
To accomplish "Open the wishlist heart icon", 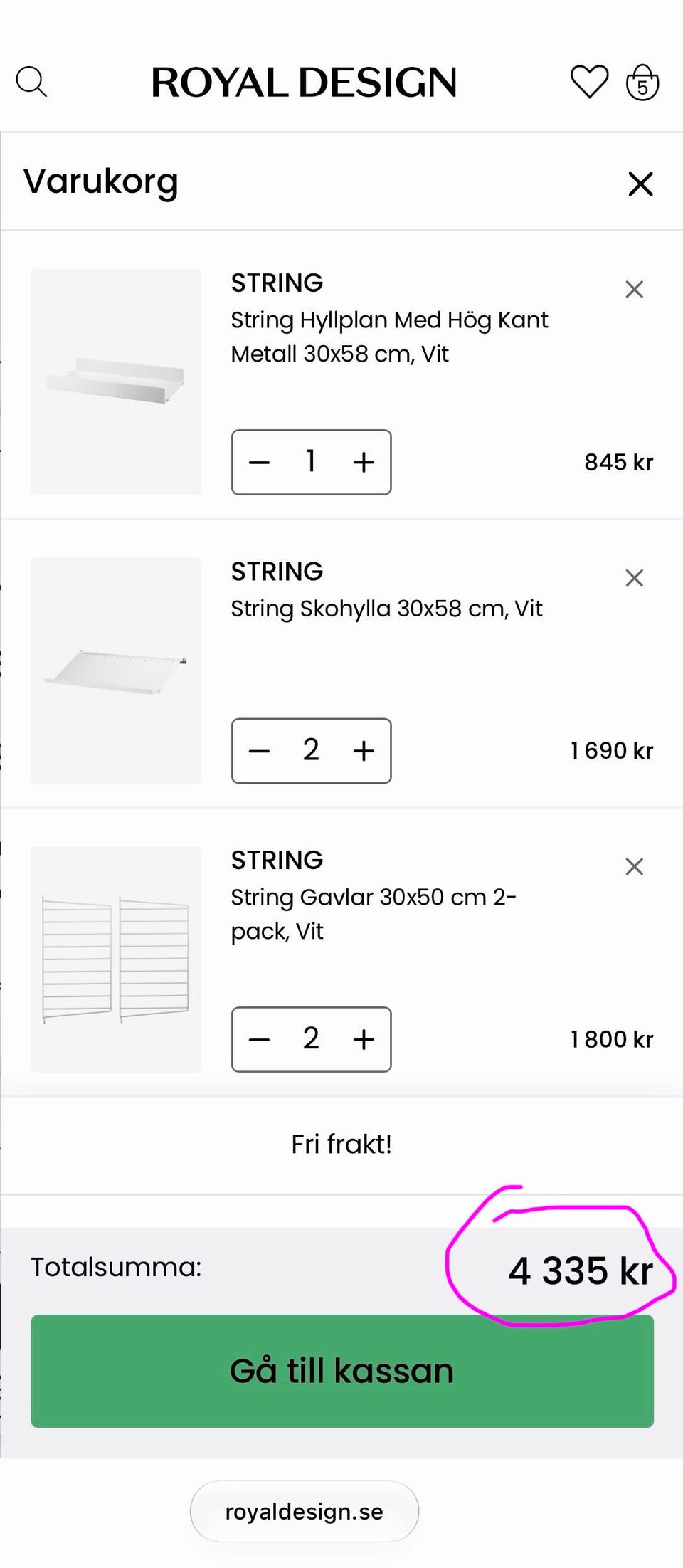I will tap(590, 82).
